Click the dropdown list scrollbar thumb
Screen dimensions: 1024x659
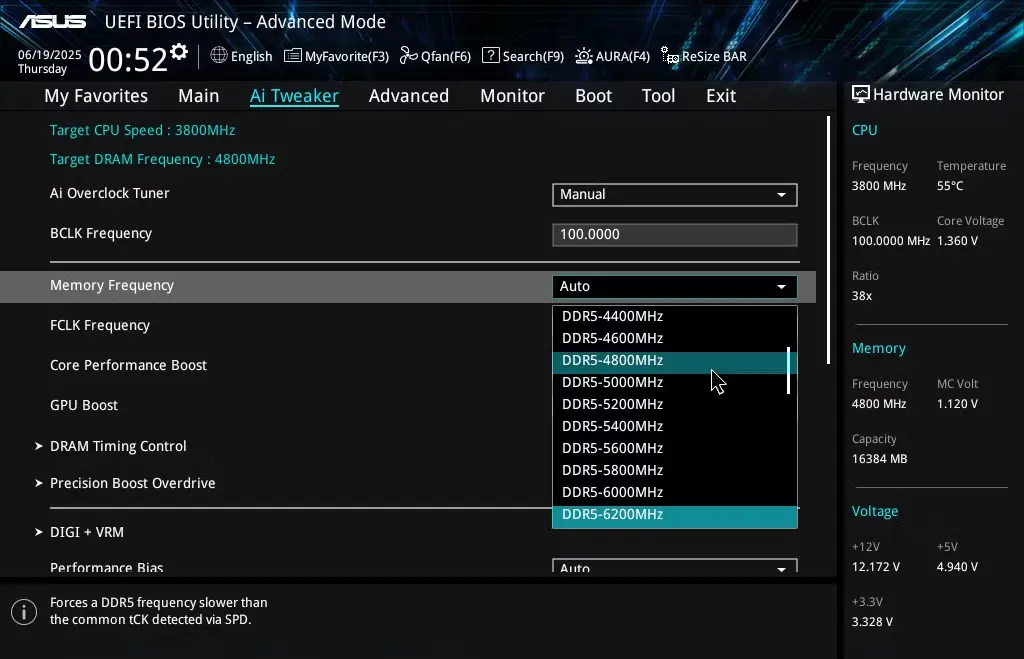789,370
